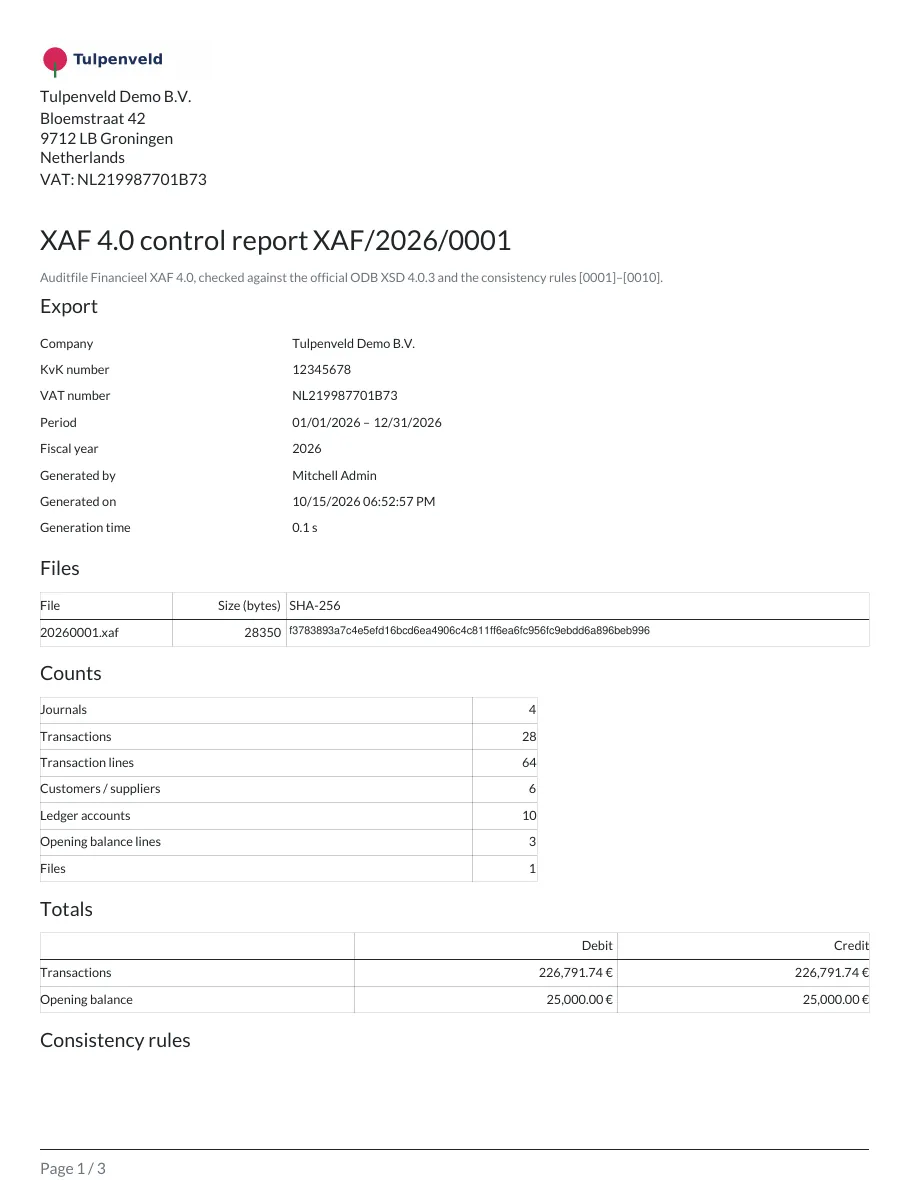Select the Auditfile Financieel XAF 4.0 subtitle line
This screenshot has width=910, height=1180.
pyautogui.click(x=352, y=278)
